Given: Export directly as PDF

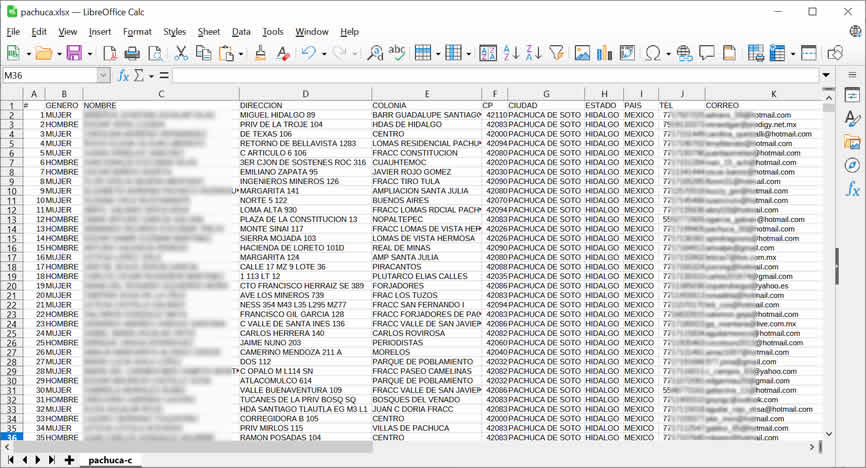Looking at the screenshot, I should pyautogui.click(x=109, y=53).
